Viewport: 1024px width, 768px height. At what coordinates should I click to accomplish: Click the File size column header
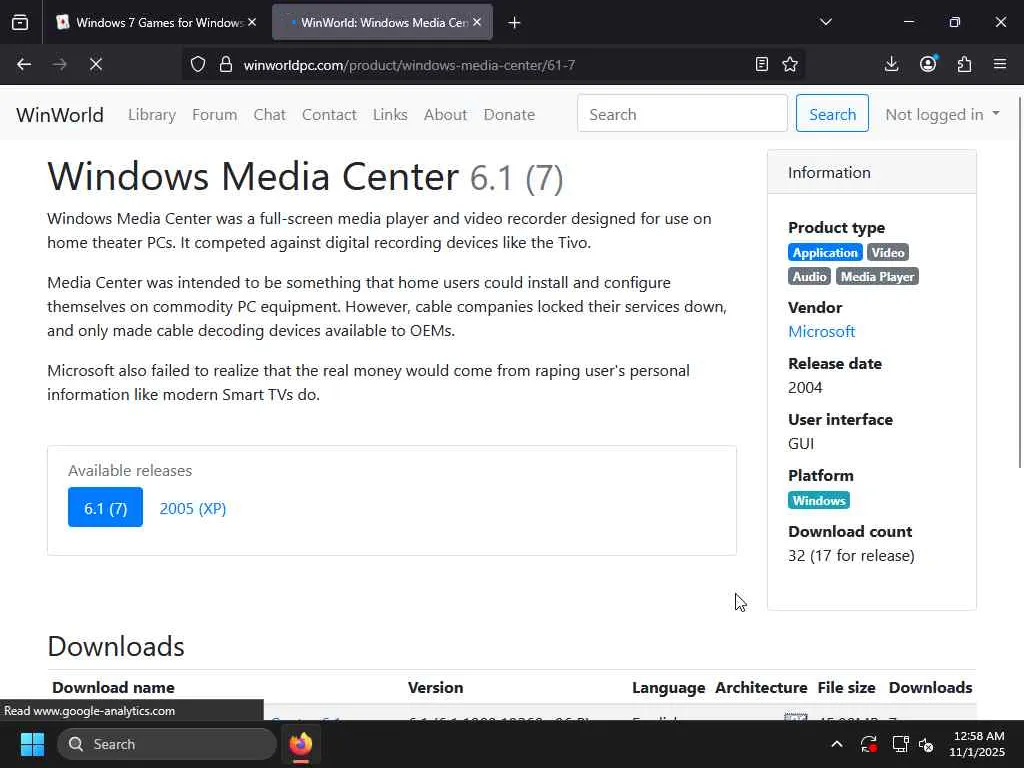846,688
